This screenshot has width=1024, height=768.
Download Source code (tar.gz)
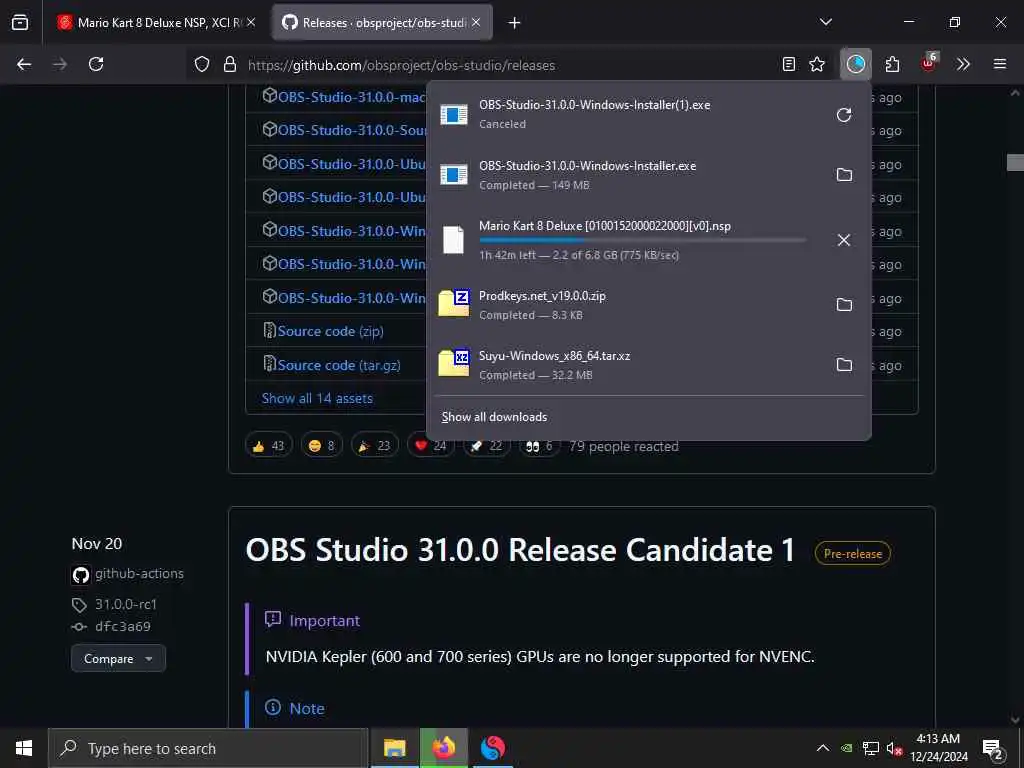click(339, 365)
